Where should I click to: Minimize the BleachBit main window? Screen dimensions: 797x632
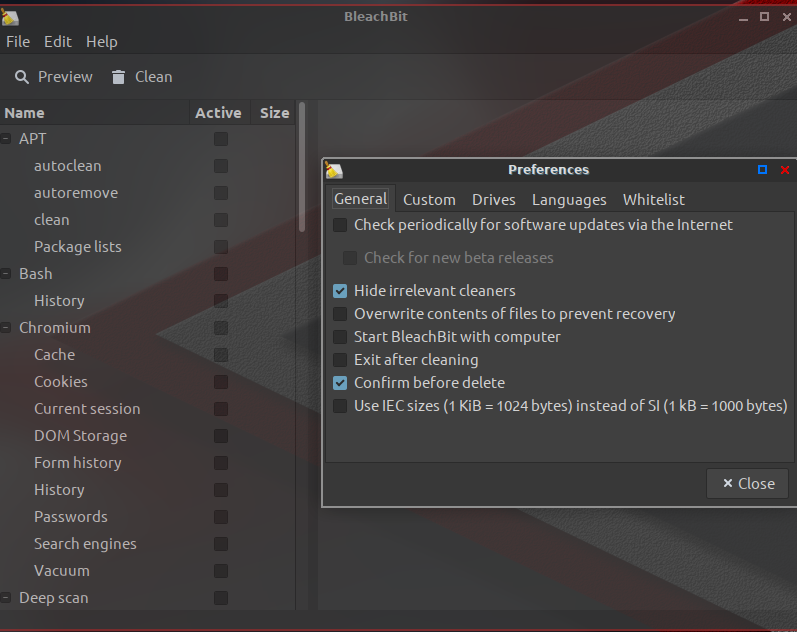coord(743,17)
